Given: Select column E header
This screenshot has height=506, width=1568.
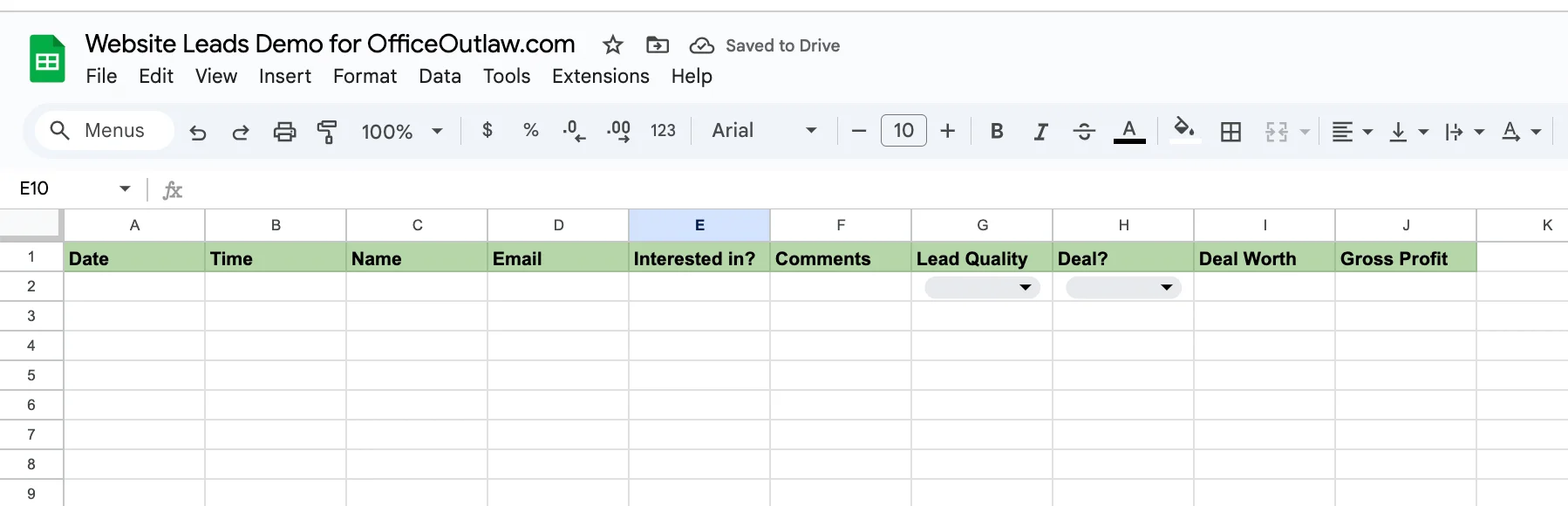Looking at the screenshot, I should click(x=699, y=225).
